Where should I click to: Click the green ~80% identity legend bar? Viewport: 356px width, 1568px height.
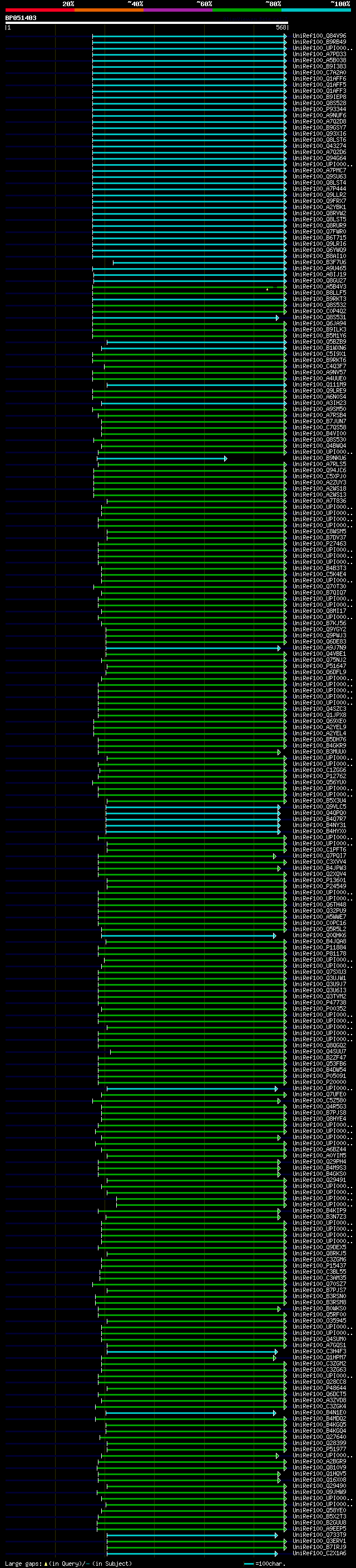tap(247, 10)
